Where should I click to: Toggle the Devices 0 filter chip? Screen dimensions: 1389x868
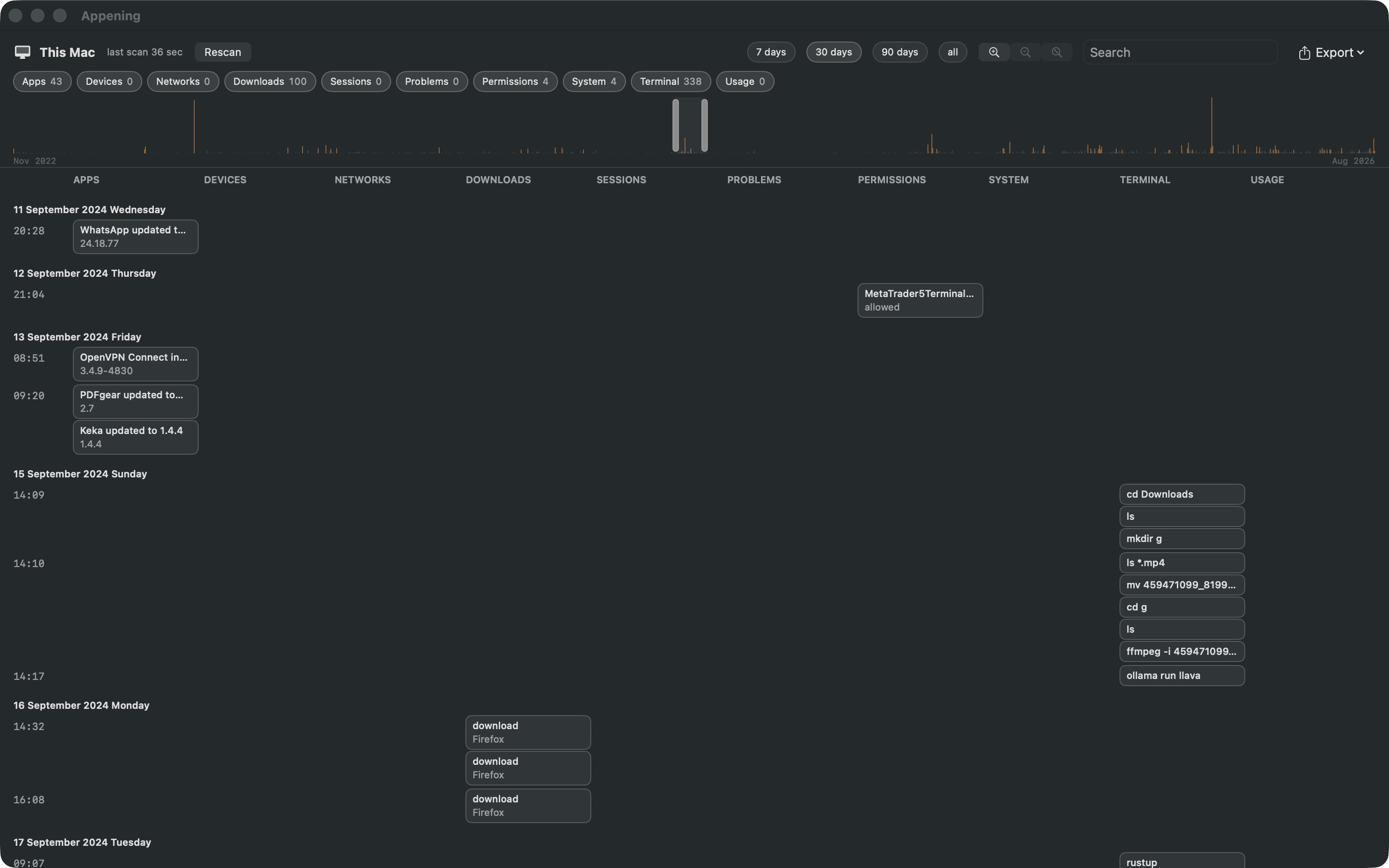(x=109, y=81)
